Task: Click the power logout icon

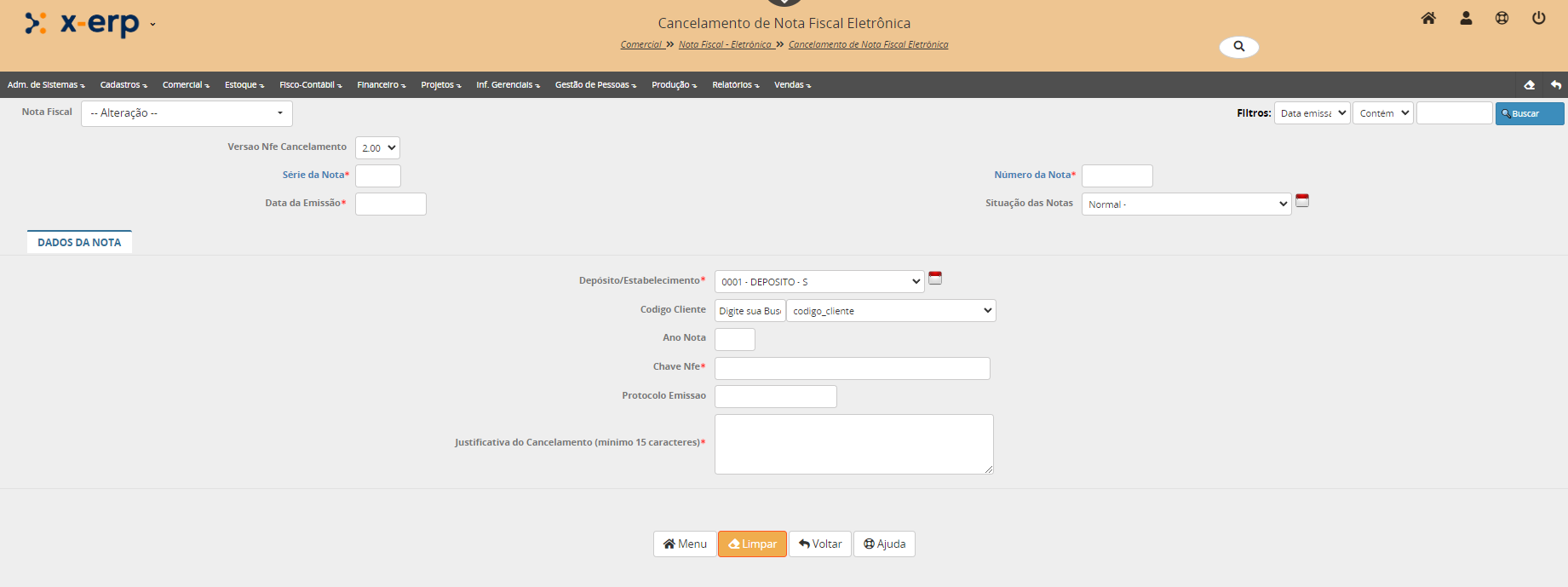Action: coord(1538,18)
